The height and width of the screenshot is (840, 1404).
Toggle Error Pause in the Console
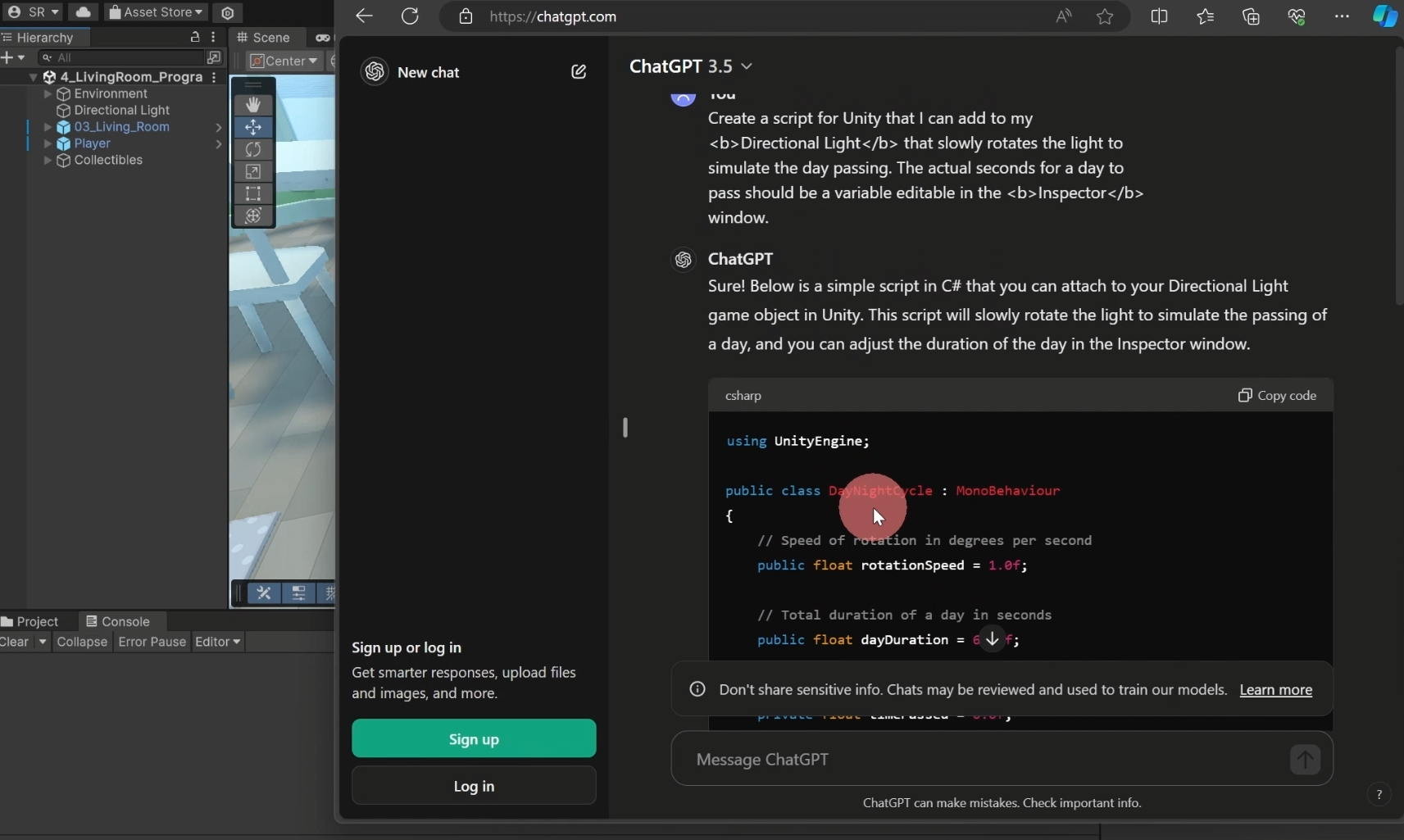[x=152, y=642]
